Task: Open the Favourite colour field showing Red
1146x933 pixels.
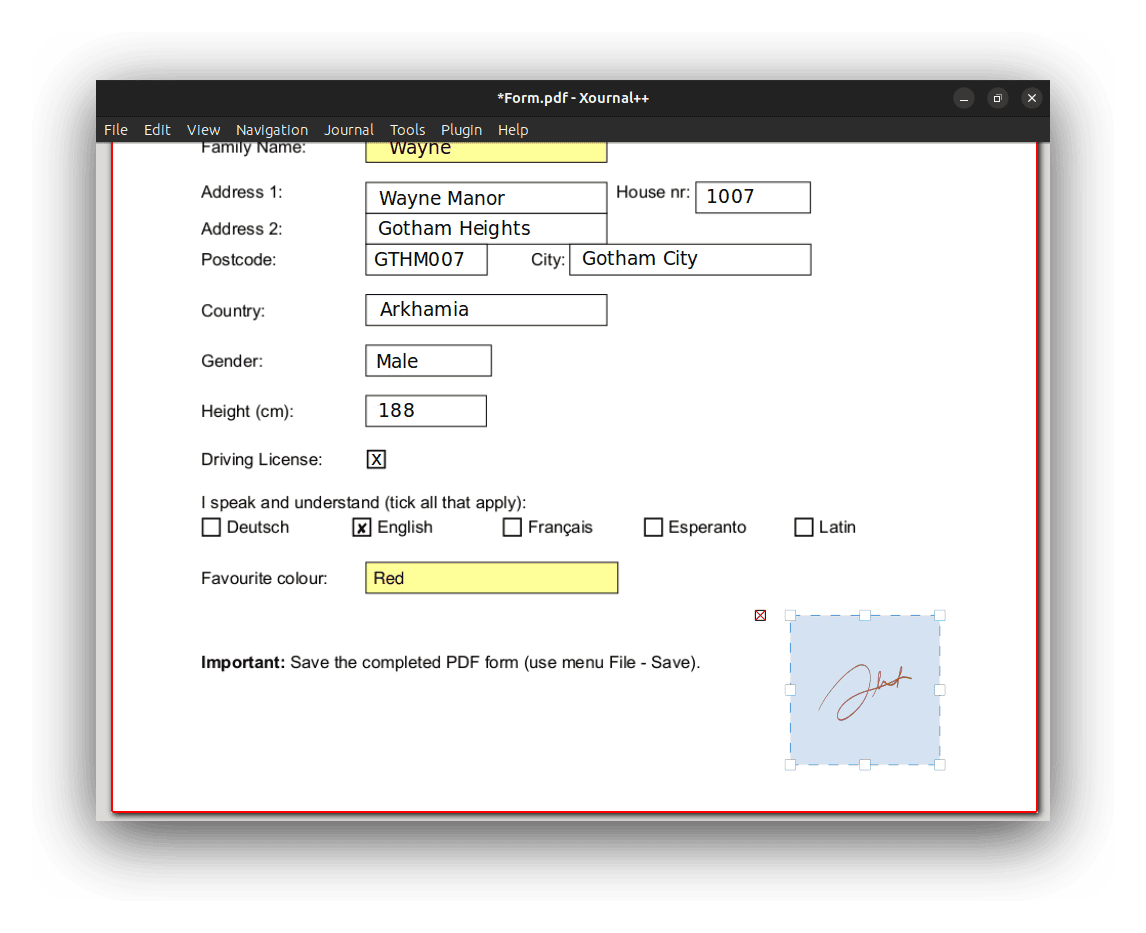Action: coord(491,578)
